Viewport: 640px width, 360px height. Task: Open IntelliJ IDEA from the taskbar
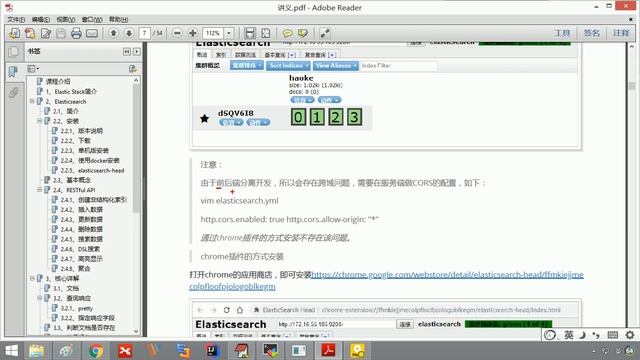tap(212, 351)
